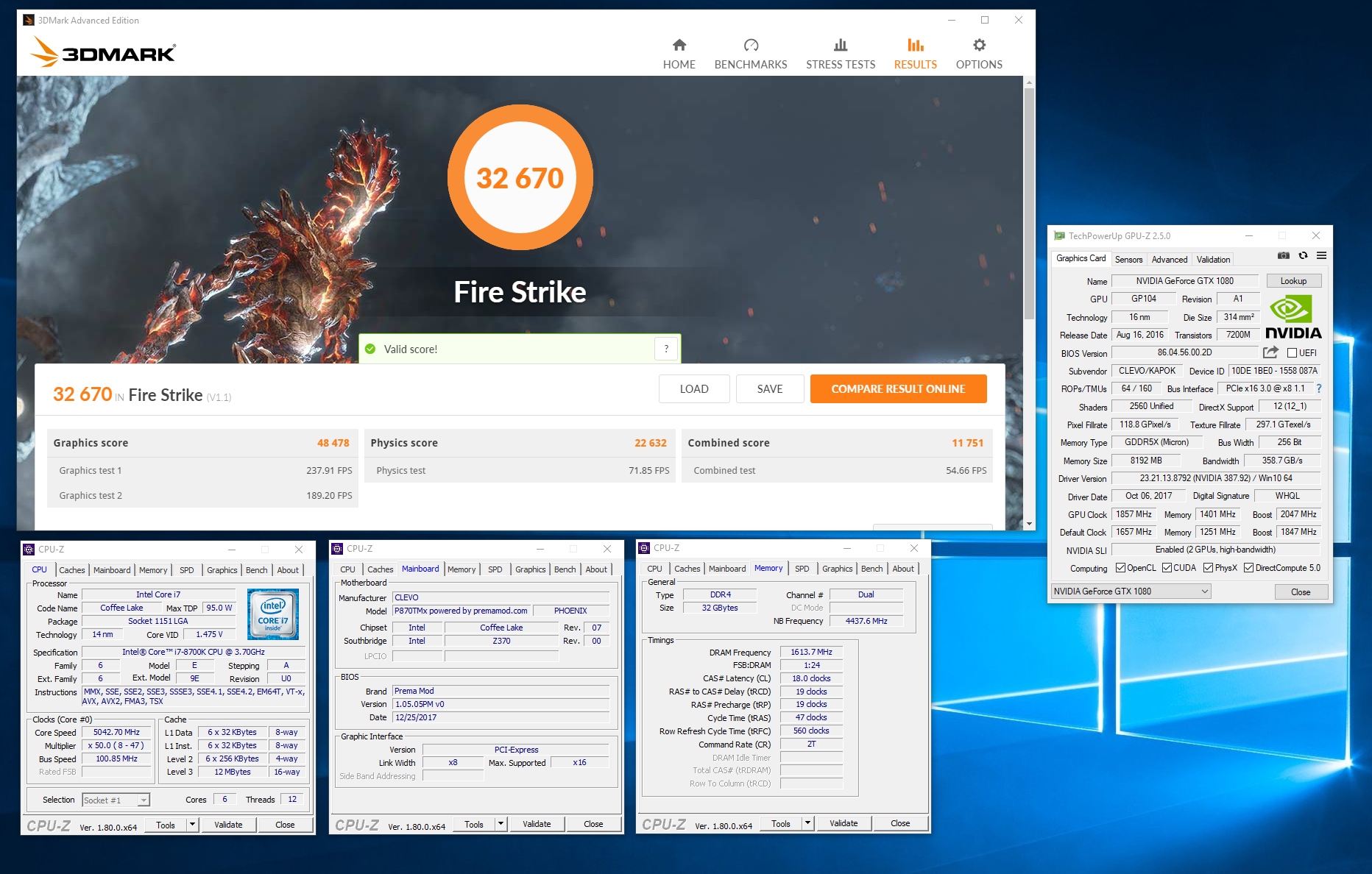Screen dimensions: 1372x874
Task: Refresh GPU-Z readings
Action: [x=1303, y=255]
